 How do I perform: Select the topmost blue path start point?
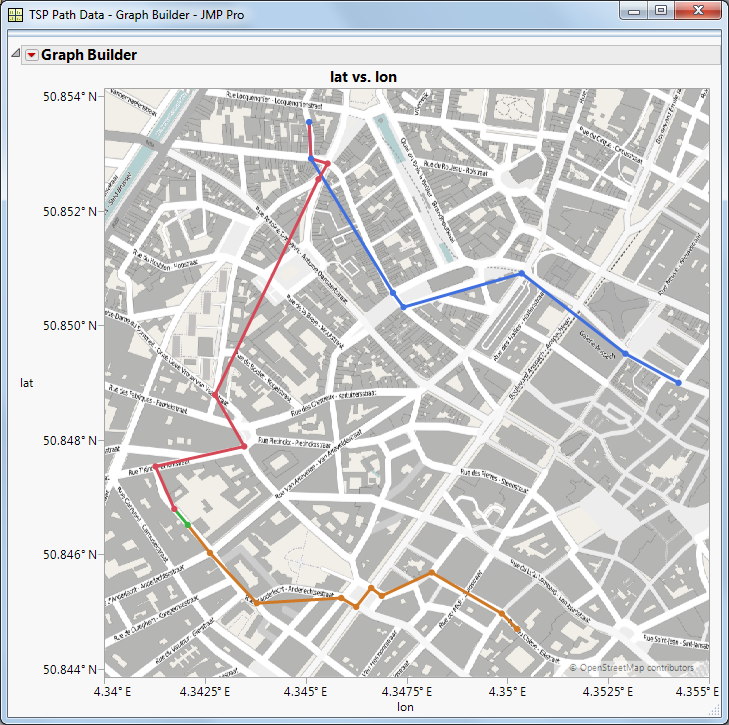coord(309,122)
